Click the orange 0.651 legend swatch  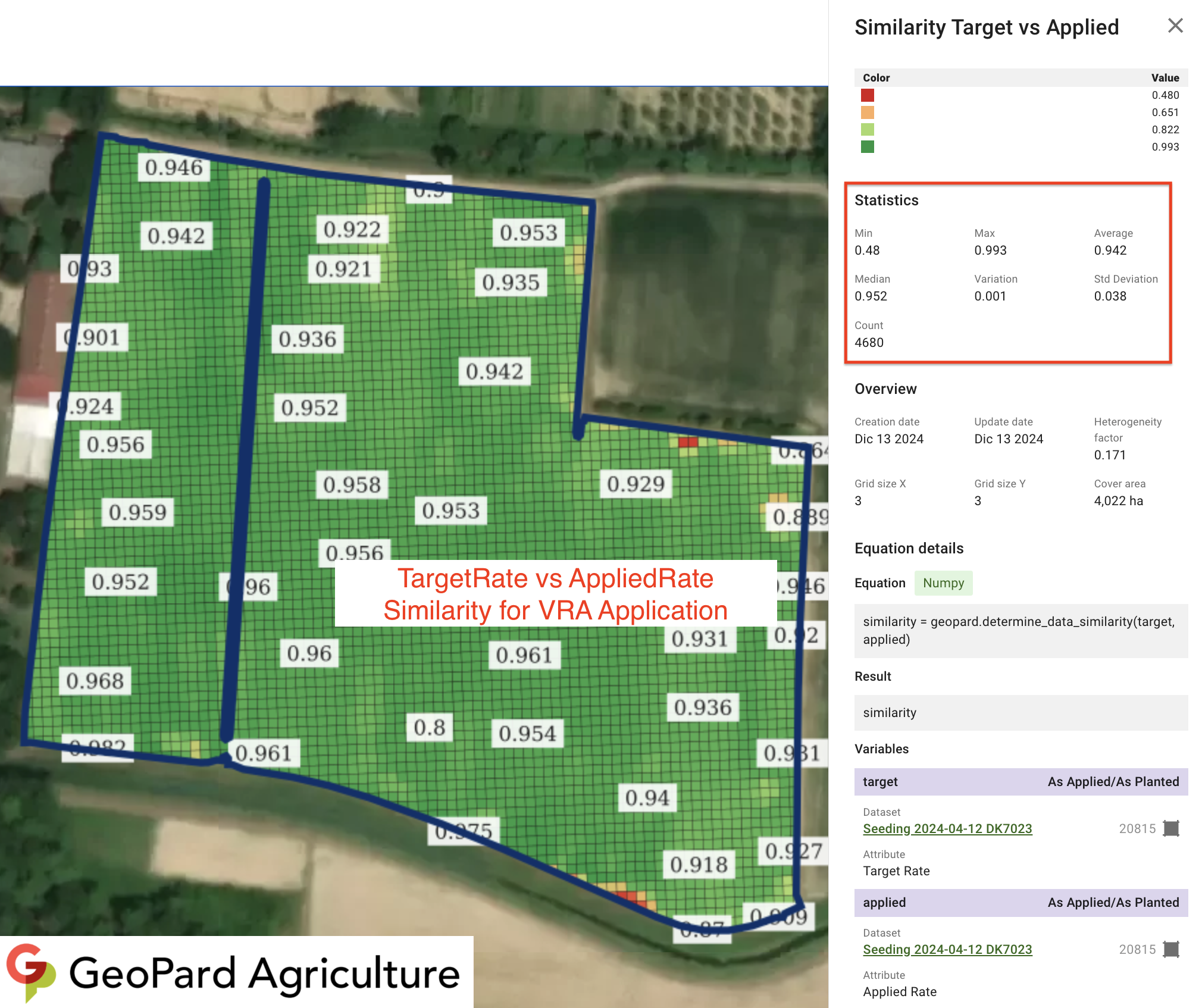coord(867,112)
